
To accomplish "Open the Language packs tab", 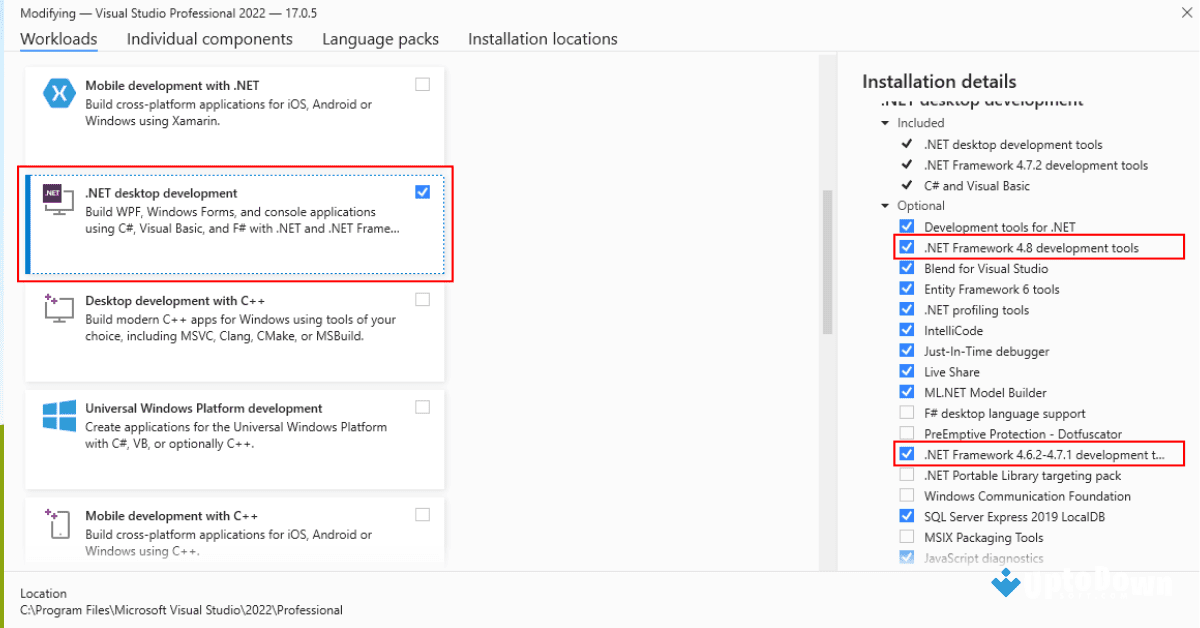I will (x=380, y=39).
